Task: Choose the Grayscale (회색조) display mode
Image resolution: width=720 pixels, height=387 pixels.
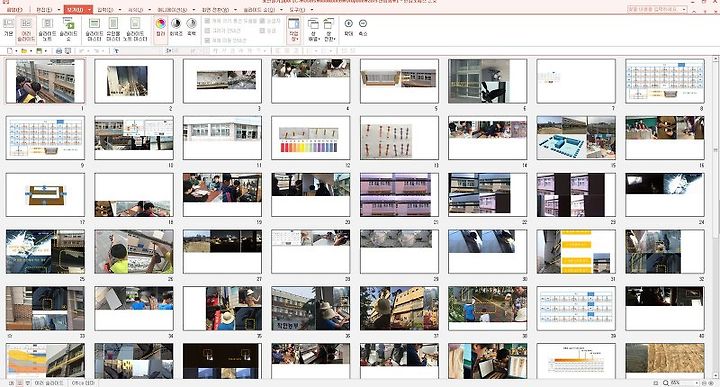Action: pos(176,28)
